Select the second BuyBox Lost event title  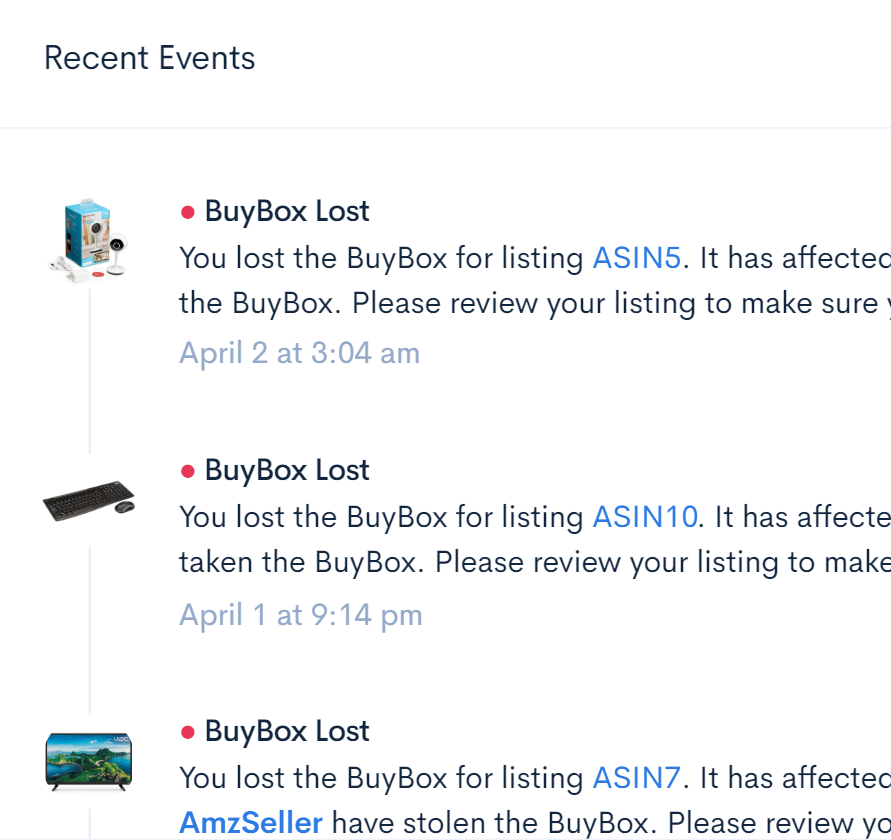(x=287, y=470)
